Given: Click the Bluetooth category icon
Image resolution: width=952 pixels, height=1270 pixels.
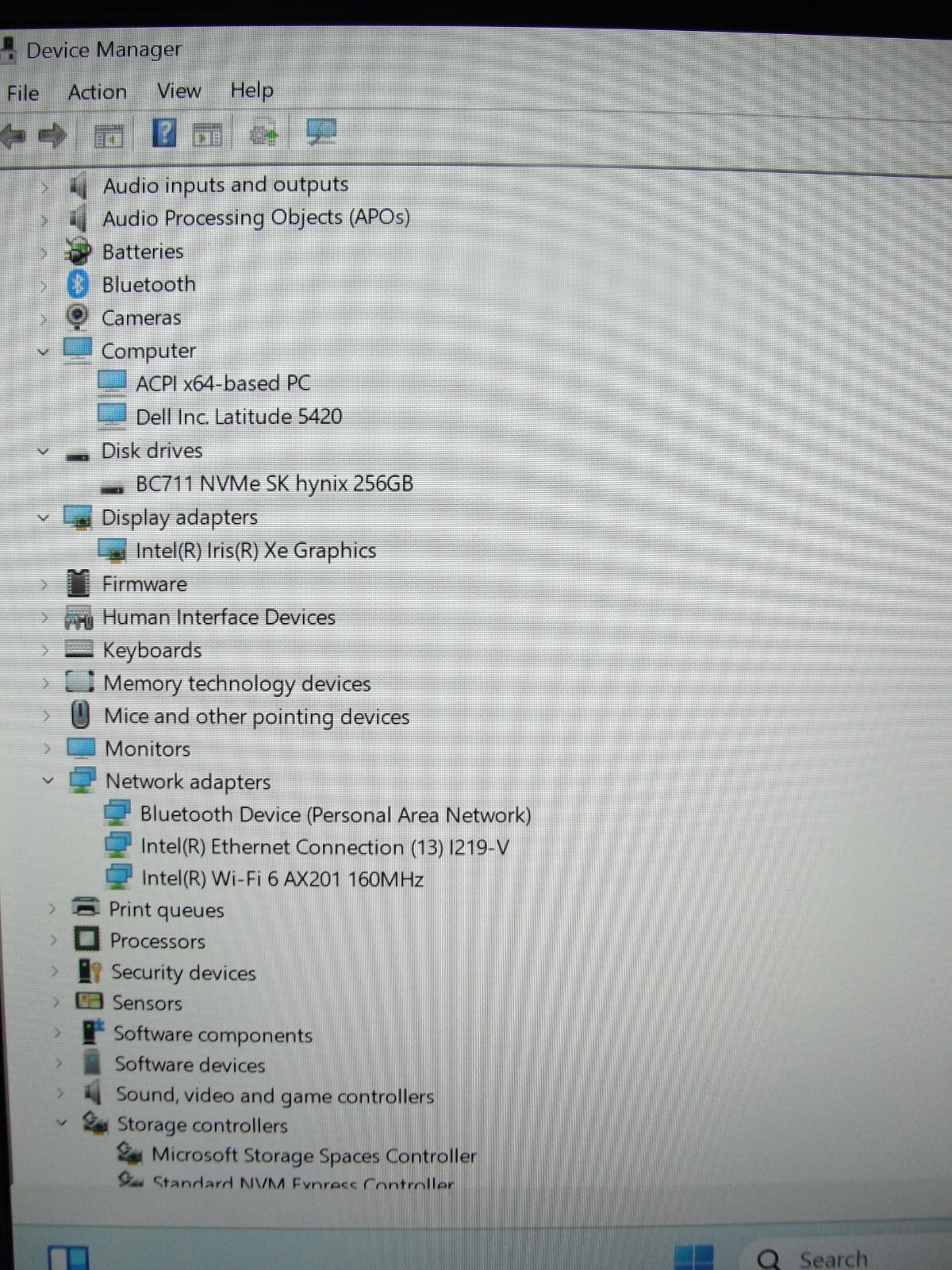Looking at the screenshot, I should 78,284.
